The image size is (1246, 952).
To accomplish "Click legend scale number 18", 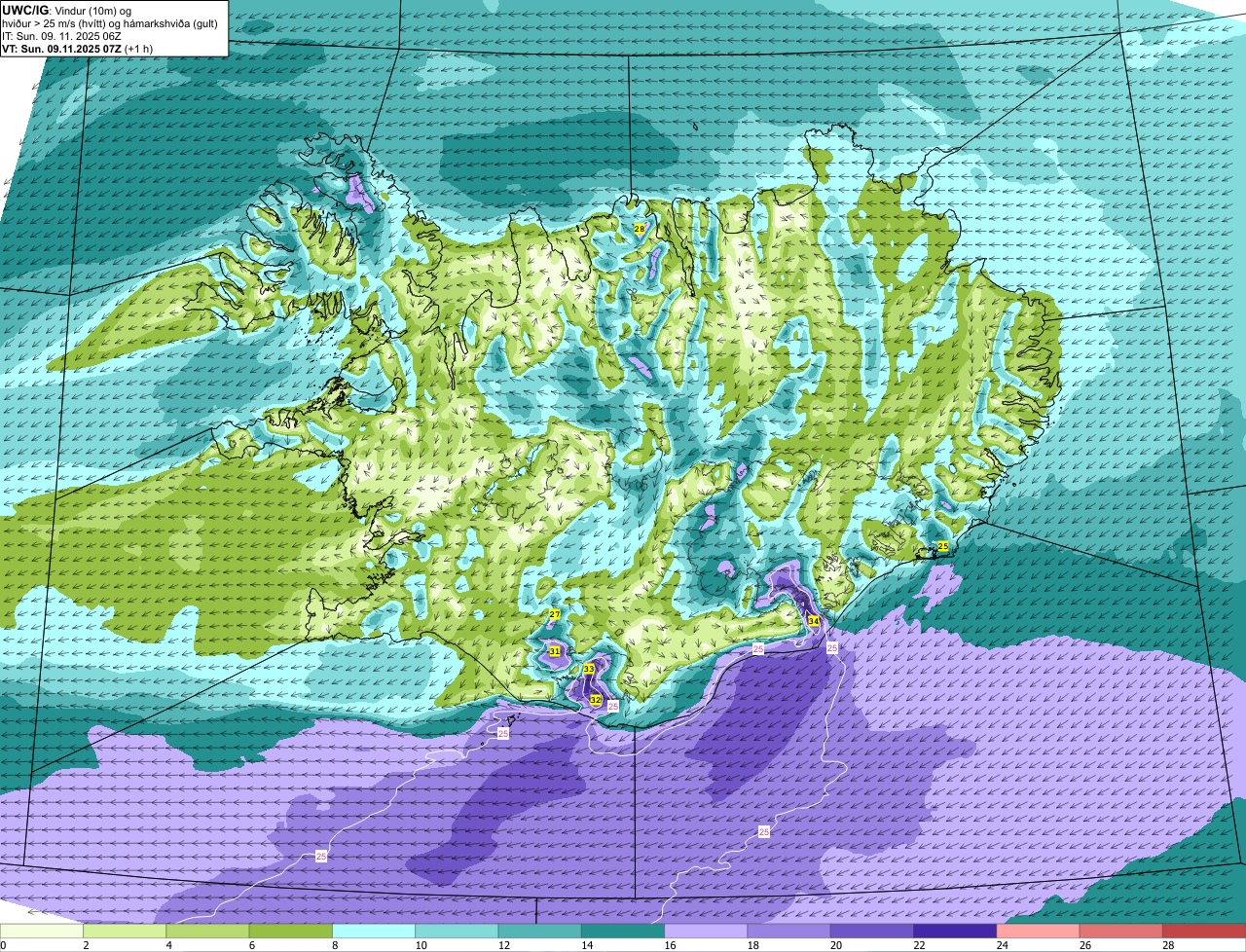I will pyautogui.click(x=752, y=945).
